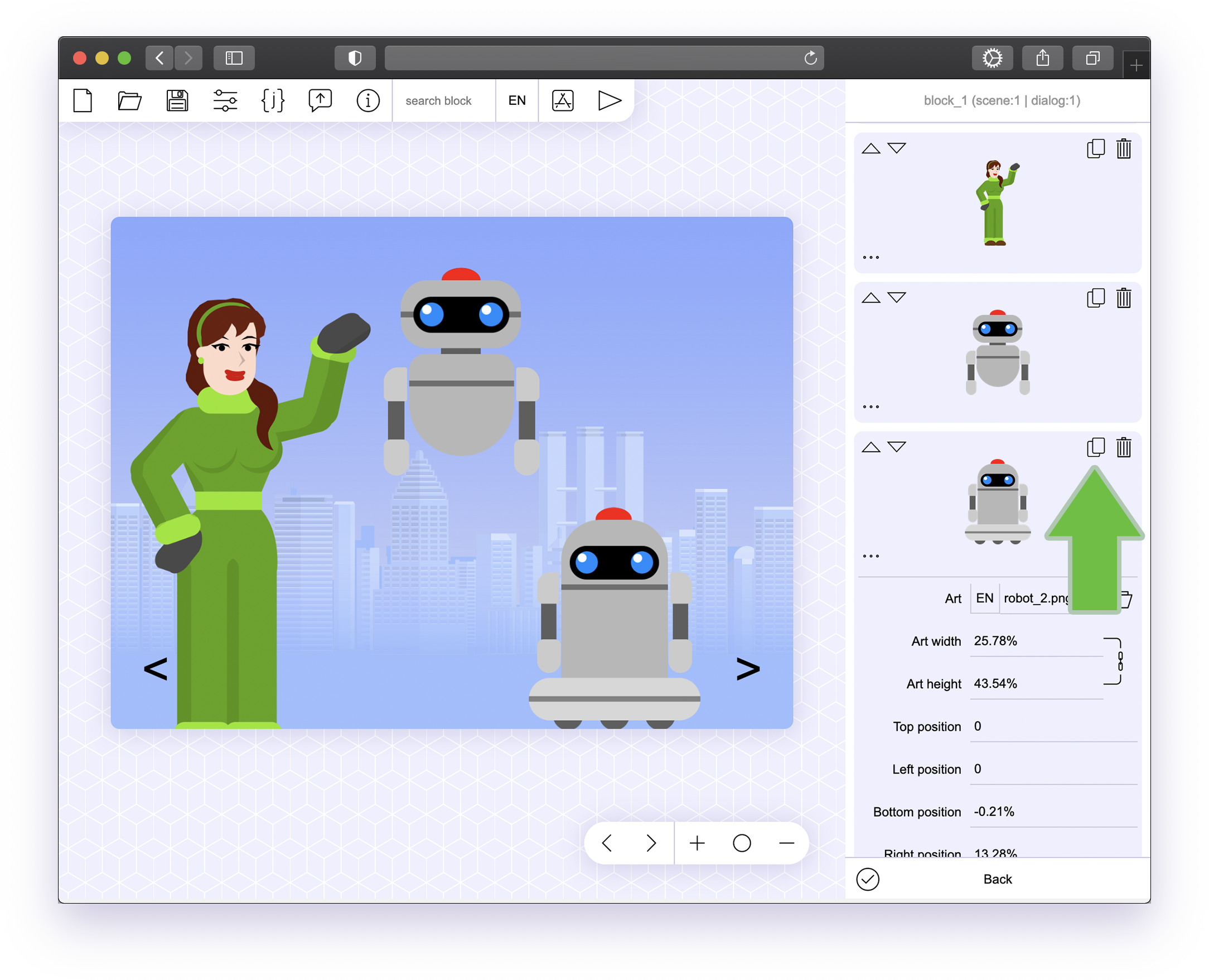This screenshot has width=1209, height=980.
Task: Delete the wheeled robot layer
Action: [x=1124, y=448]
